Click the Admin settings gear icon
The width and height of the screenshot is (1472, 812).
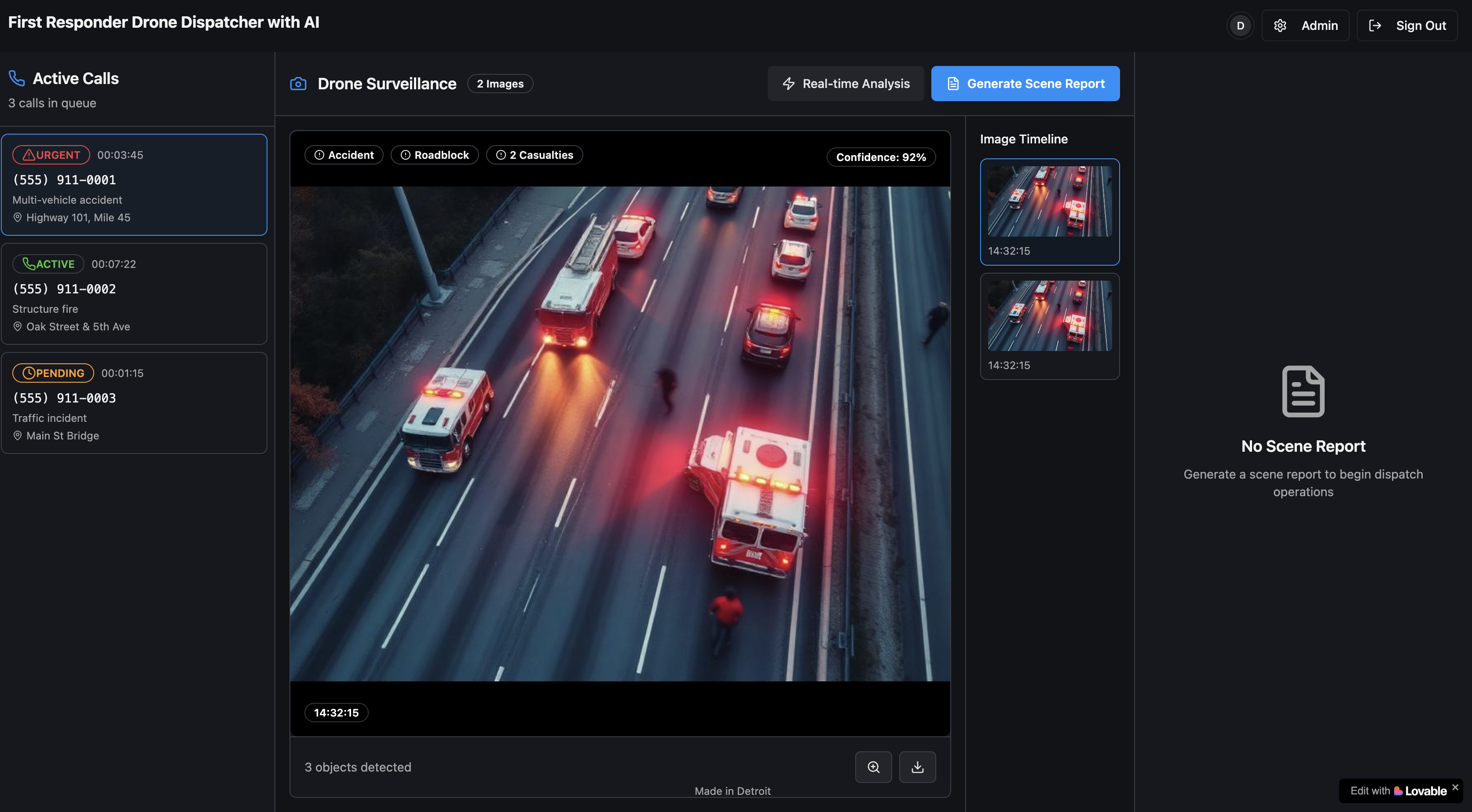pos(1280,26)
